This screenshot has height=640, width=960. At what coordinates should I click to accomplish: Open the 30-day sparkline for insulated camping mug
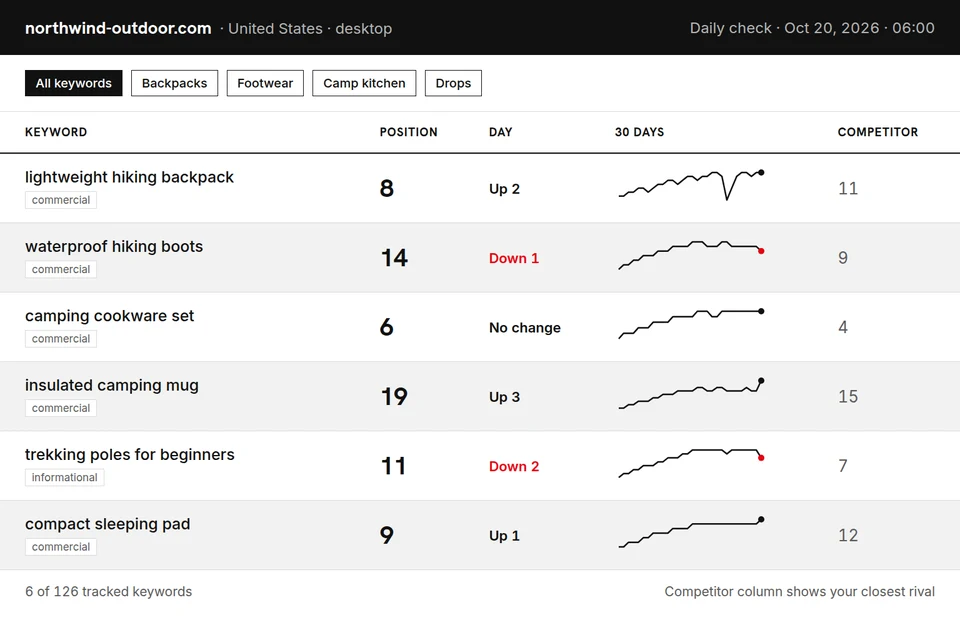(x=691, y=394)
